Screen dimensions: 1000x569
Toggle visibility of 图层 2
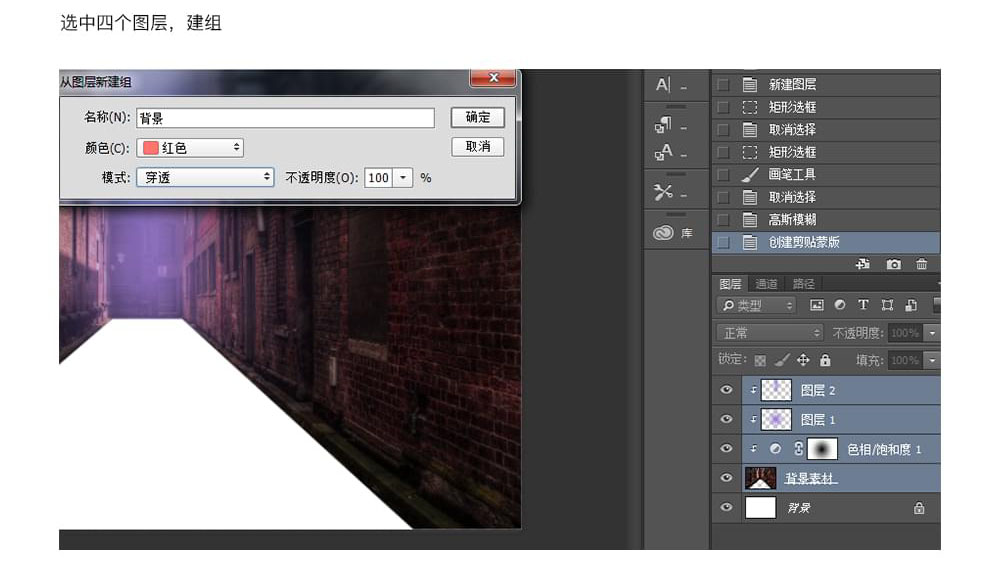click(726, 390)
